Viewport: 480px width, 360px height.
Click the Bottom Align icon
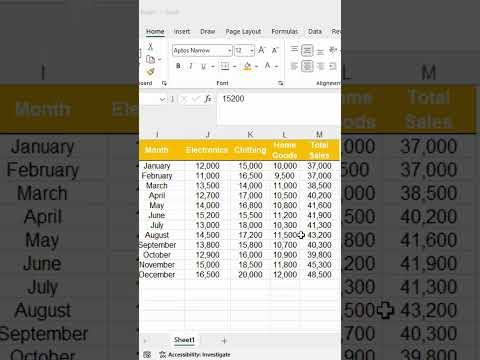tap(320, 51)
